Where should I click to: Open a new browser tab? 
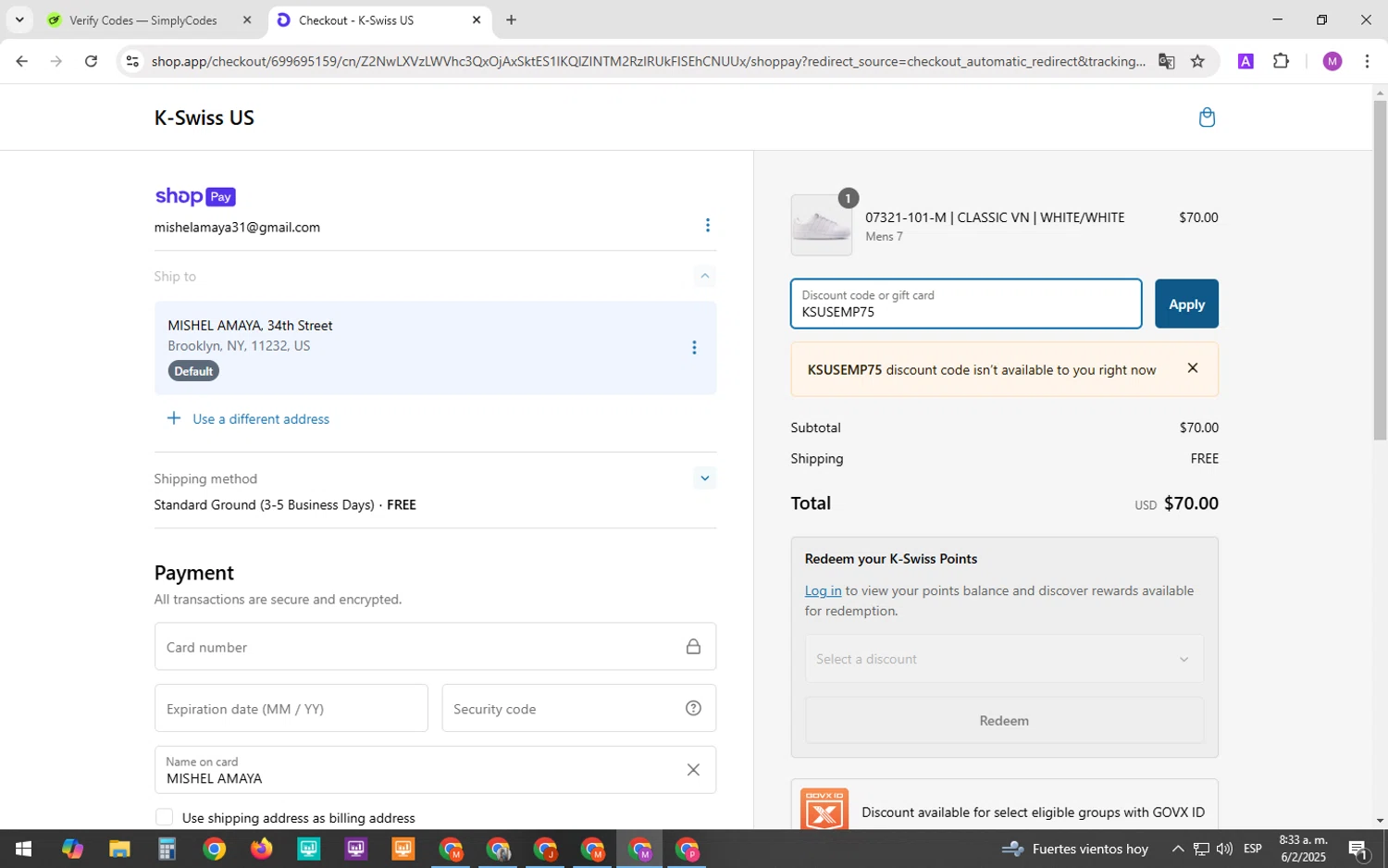point(511,19)
